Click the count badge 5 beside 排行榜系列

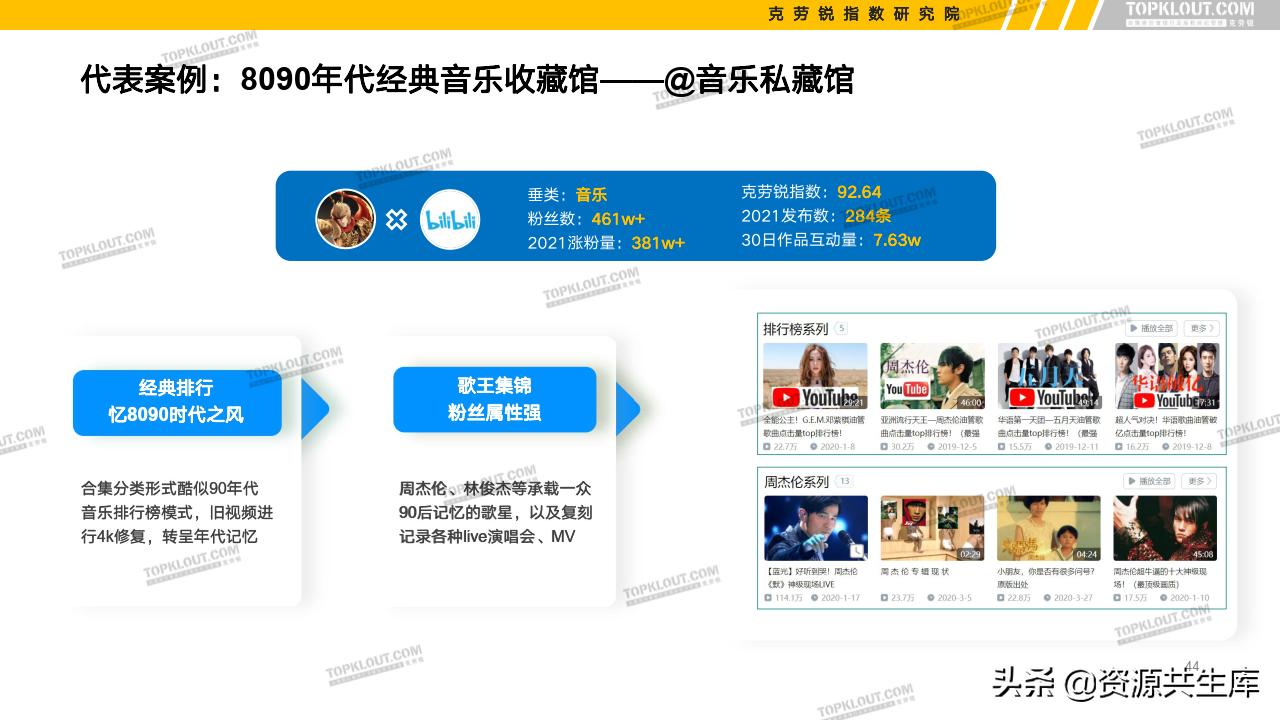pyautogui.click(x=841, y=327)
